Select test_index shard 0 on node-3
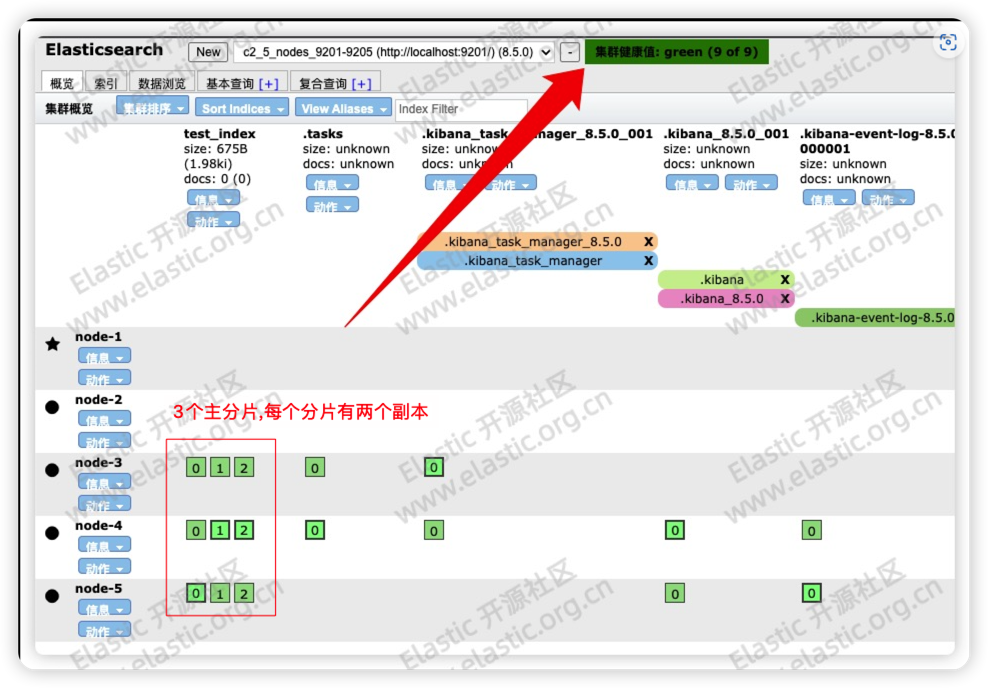 coord(196,467)
